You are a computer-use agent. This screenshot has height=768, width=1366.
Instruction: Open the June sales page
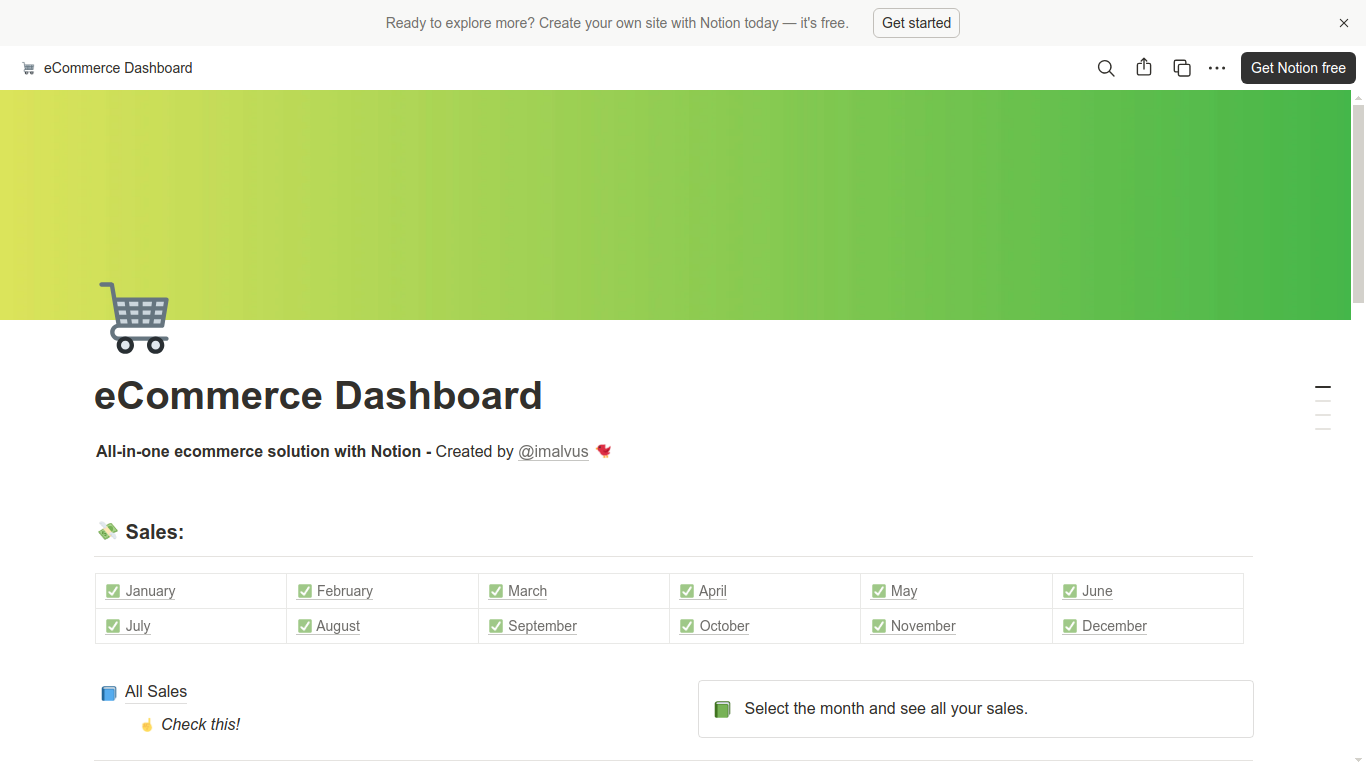click(1097, 591)
